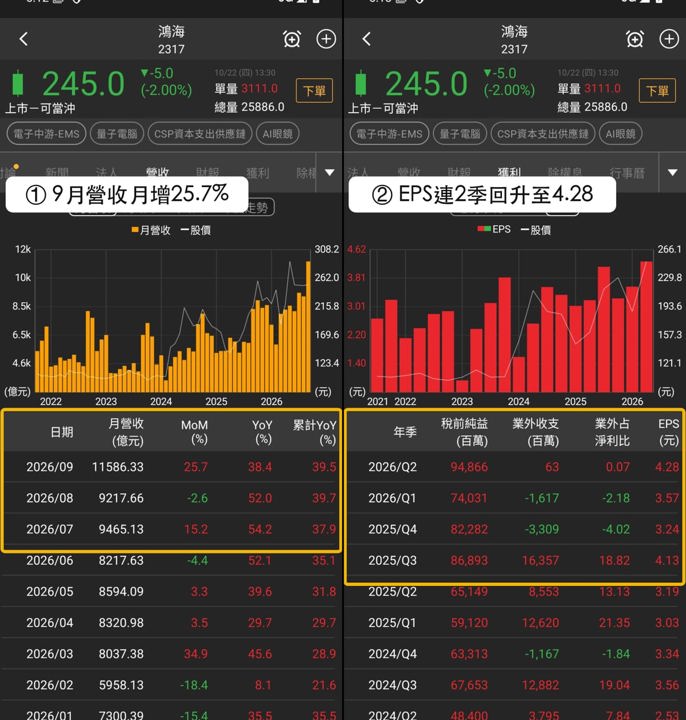Tap the back arrow in right panel
Screen dimensions: 686x720
coord(366,39)
